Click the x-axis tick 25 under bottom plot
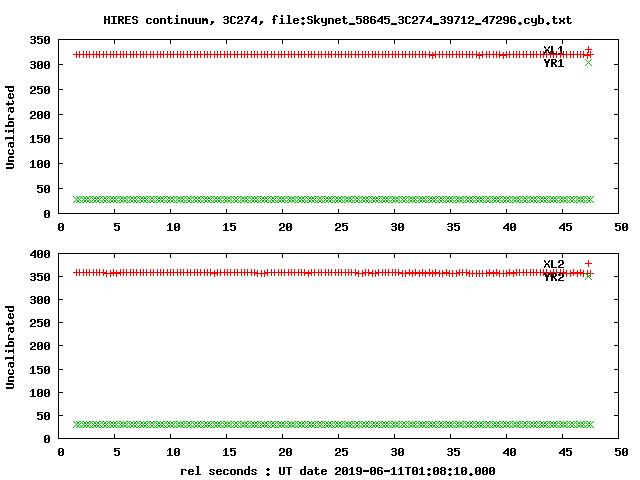 tap(341, 452)
